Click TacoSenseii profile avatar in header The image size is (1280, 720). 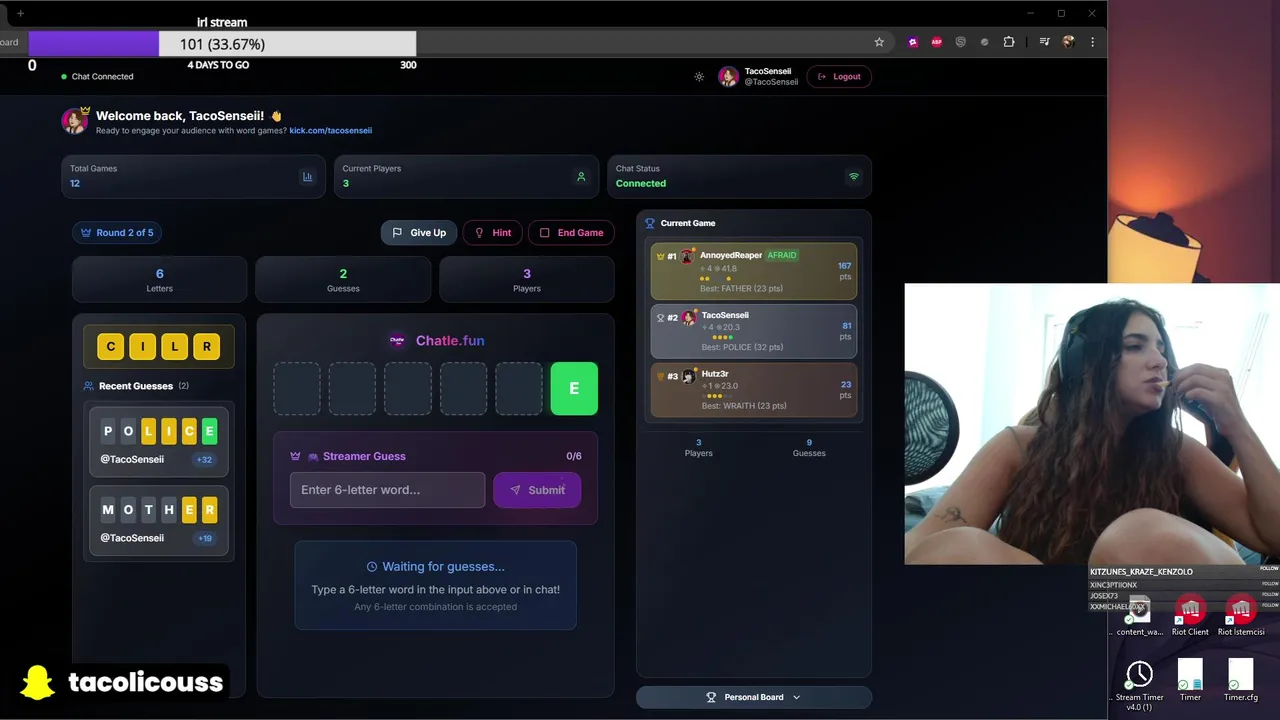[x=728, y=77]
